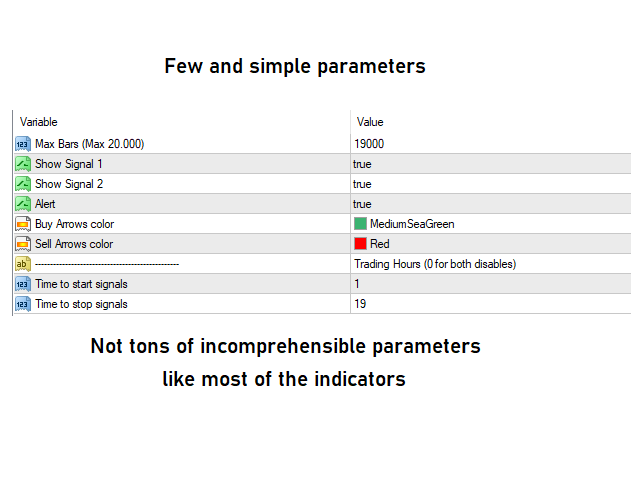Toggle the Show Signal 1 true value
This screenshot has height=480, width=640.
(x=491, y=164)
